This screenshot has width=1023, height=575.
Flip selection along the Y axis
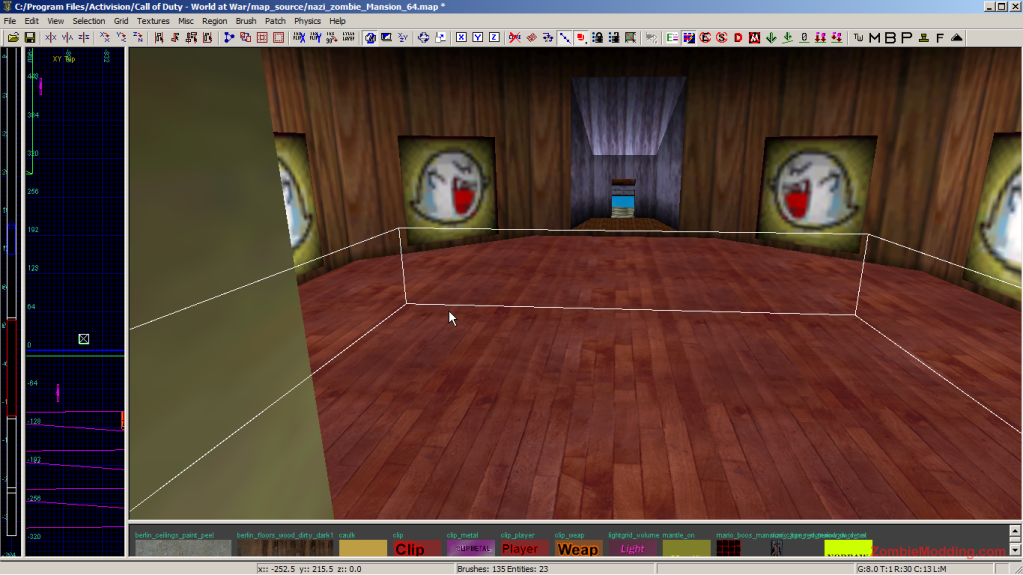pos(67,38)
